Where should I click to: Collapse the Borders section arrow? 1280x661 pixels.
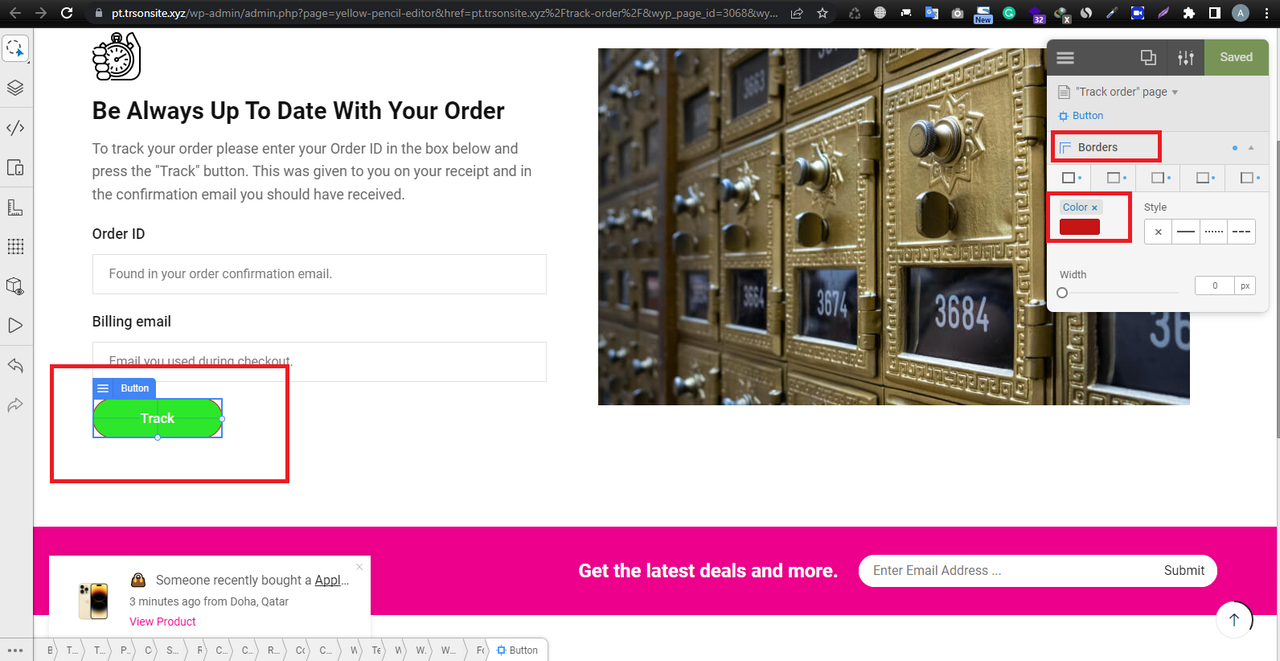(1250, 148)
